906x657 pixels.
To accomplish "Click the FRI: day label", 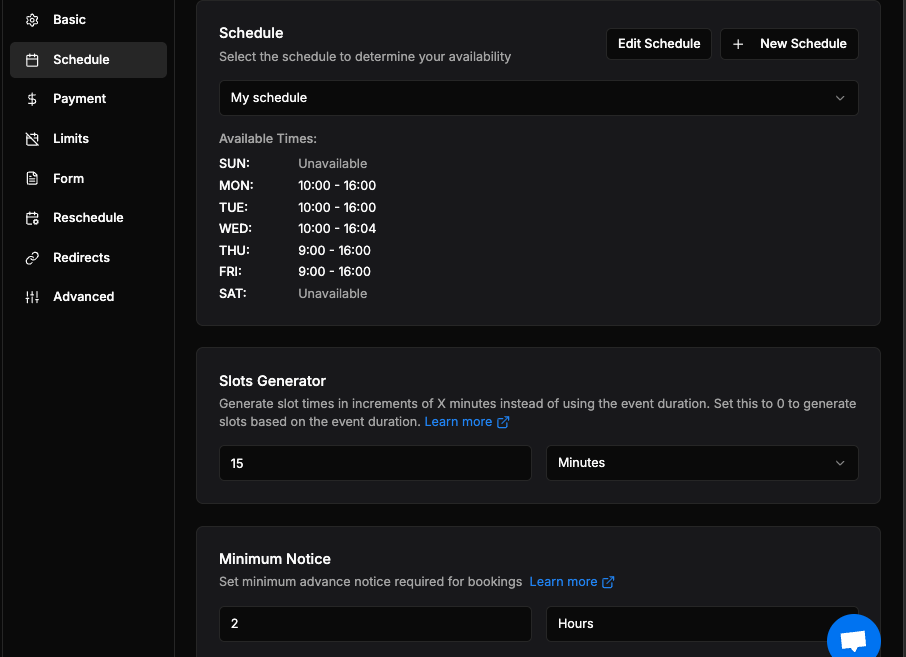I will click(230, 272).
